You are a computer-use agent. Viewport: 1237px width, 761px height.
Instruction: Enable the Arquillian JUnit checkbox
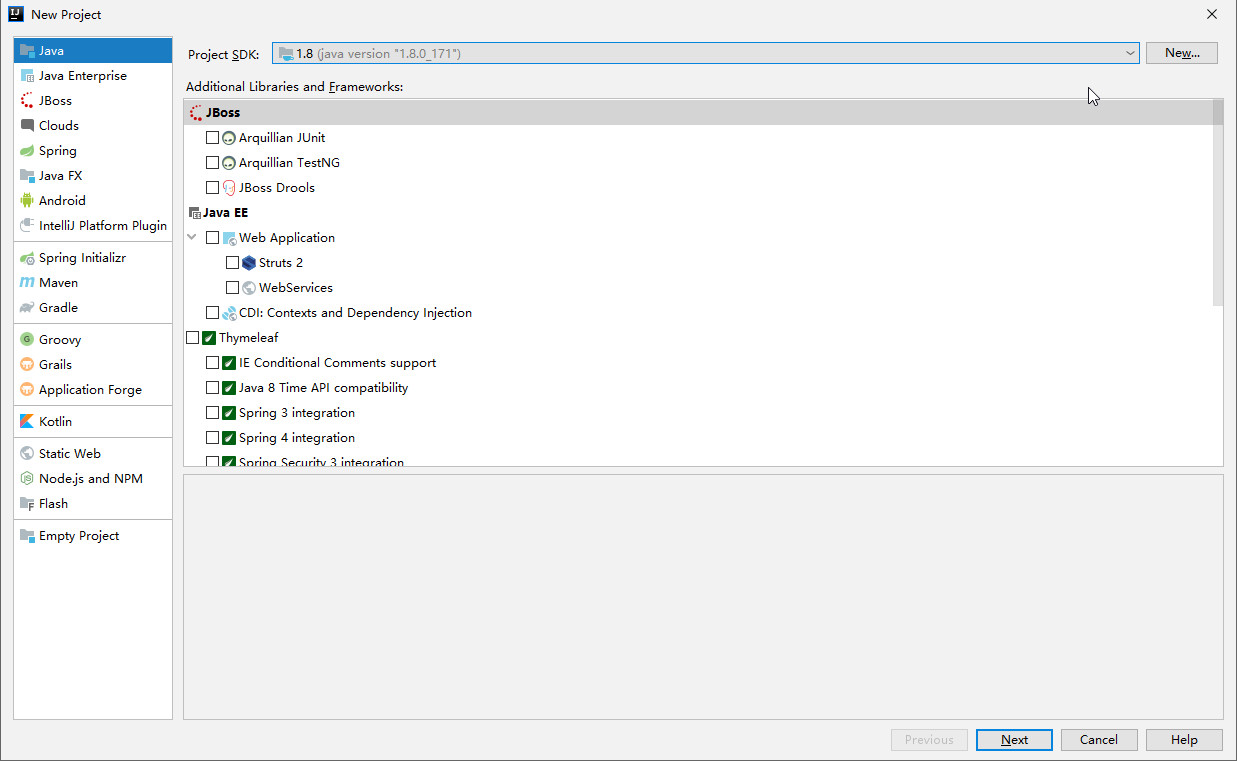tap(212, 137)
